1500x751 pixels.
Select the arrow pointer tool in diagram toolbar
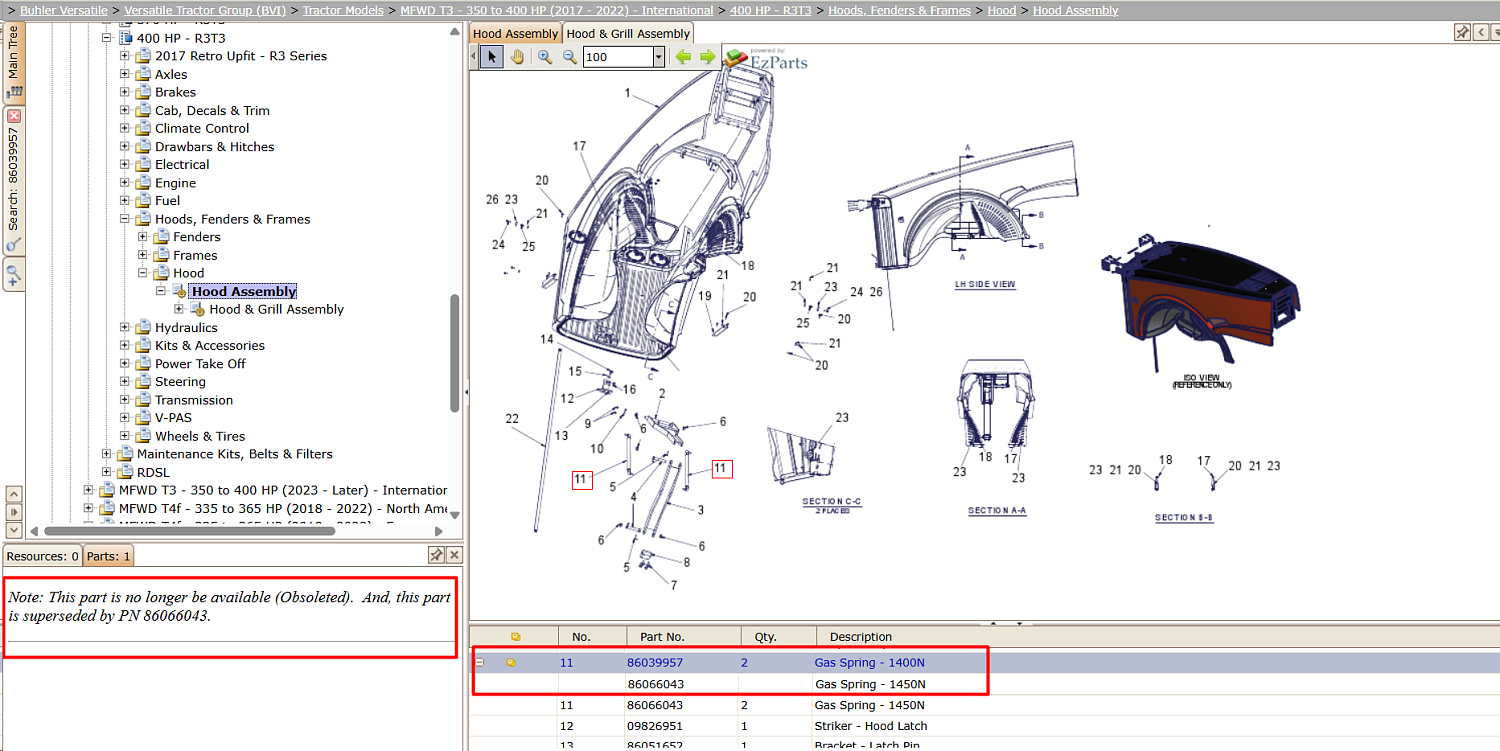pos(490,57)
